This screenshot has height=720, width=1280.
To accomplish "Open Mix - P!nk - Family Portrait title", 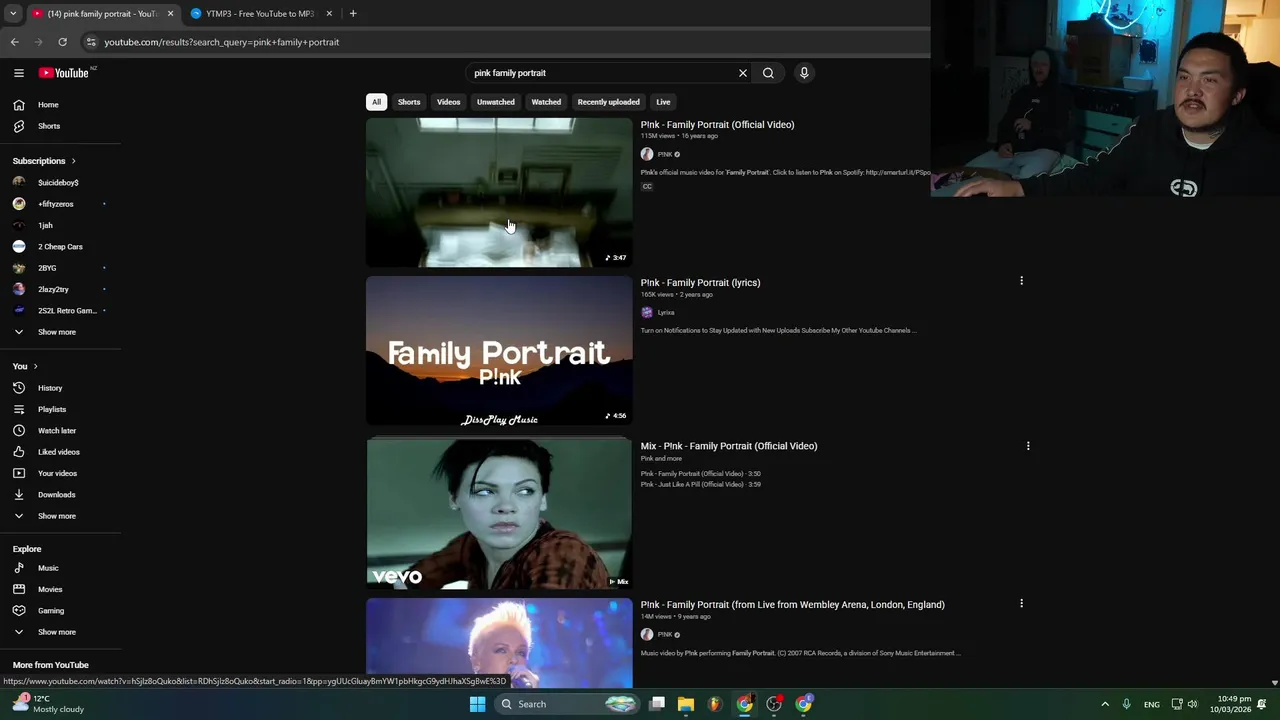I will pyautogui.click(x=729, y=446).
